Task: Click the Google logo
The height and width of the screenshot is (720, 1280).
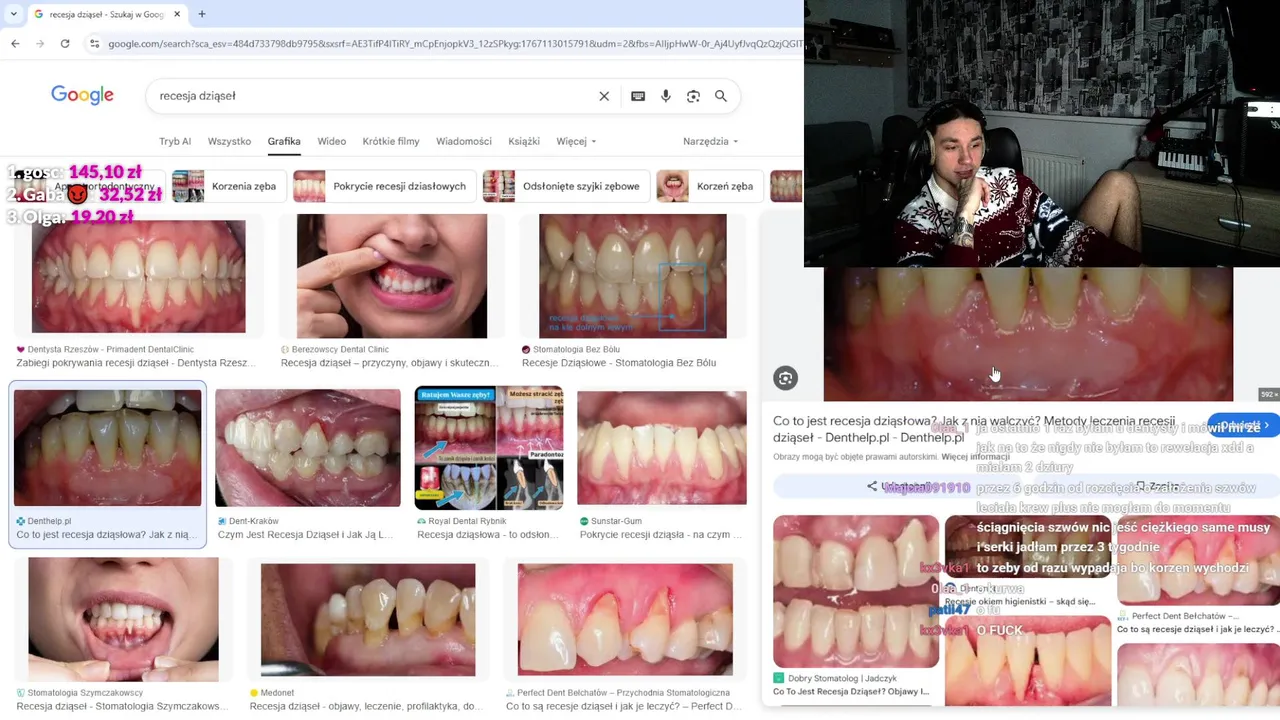Action: 82,95
